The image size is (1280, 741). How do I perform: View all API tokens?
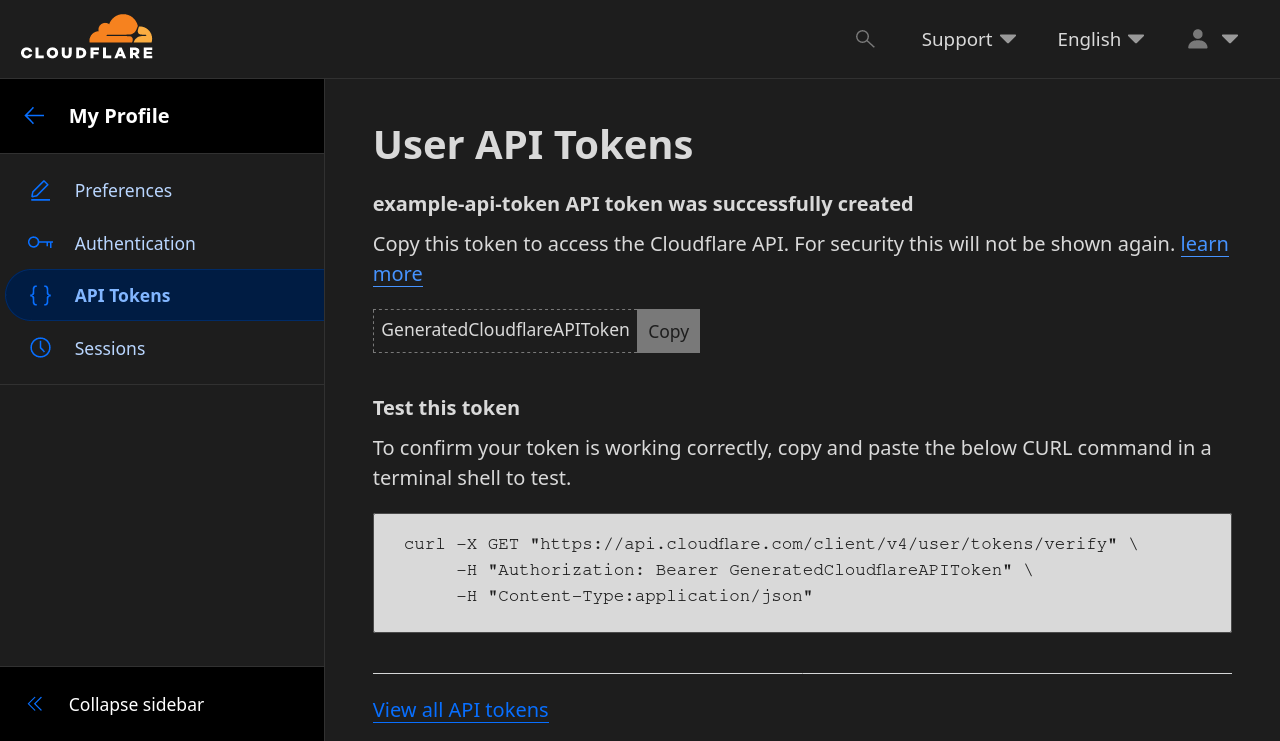pyautogui.click(x=460, y=710)
